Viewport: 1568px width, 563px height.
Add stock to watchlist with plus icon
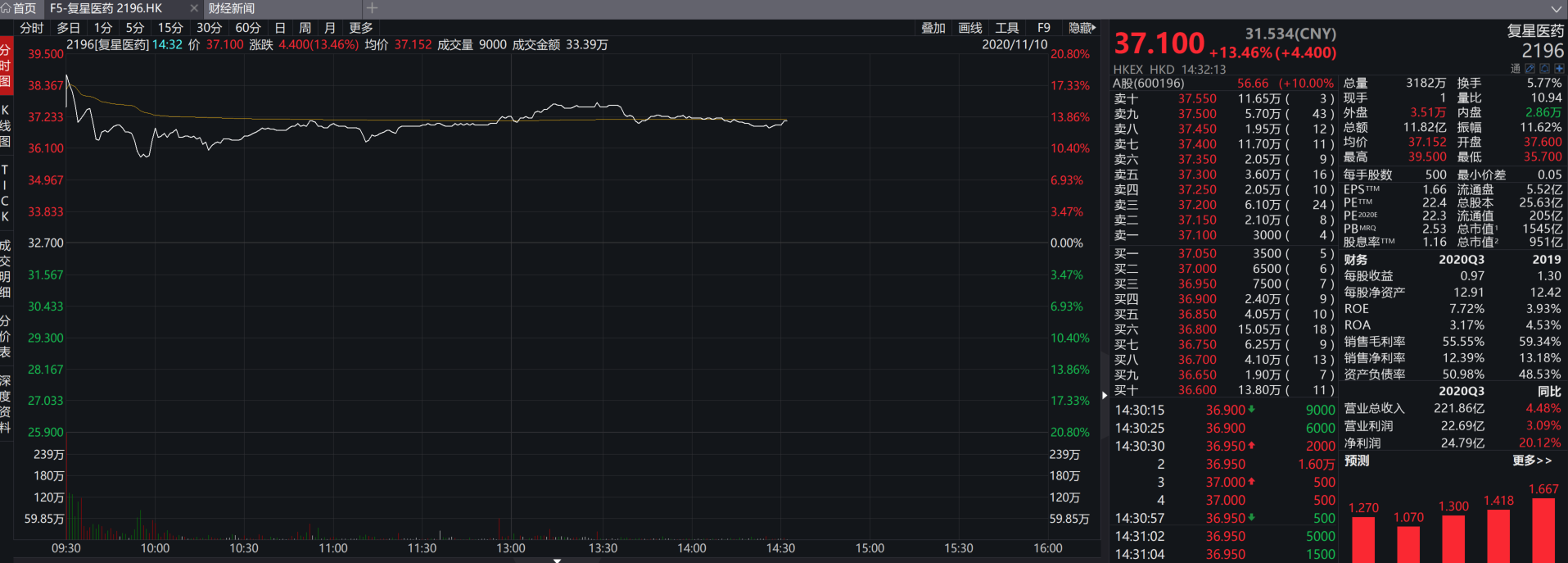[1559, 69]
